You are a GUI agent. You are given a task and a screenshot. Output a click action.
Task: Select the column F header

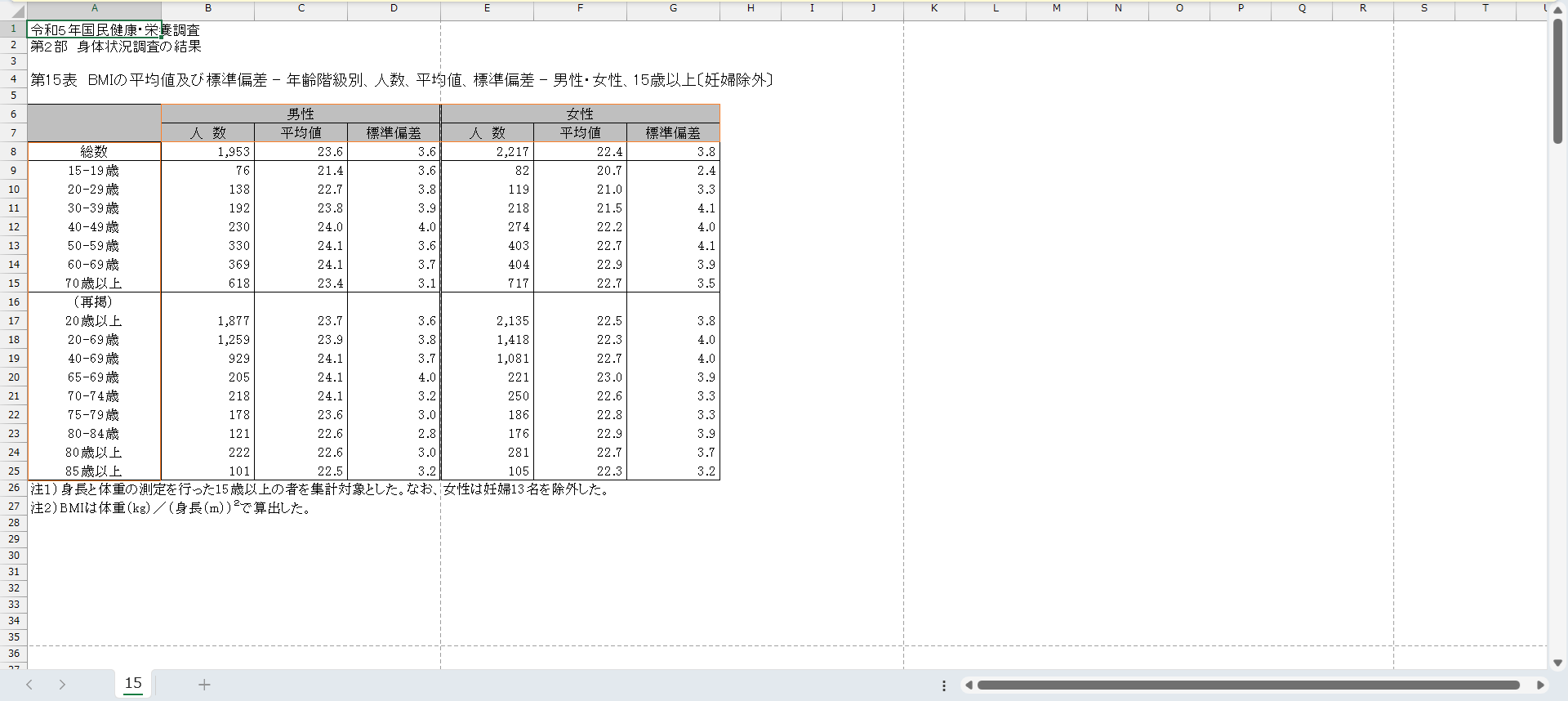580,8
